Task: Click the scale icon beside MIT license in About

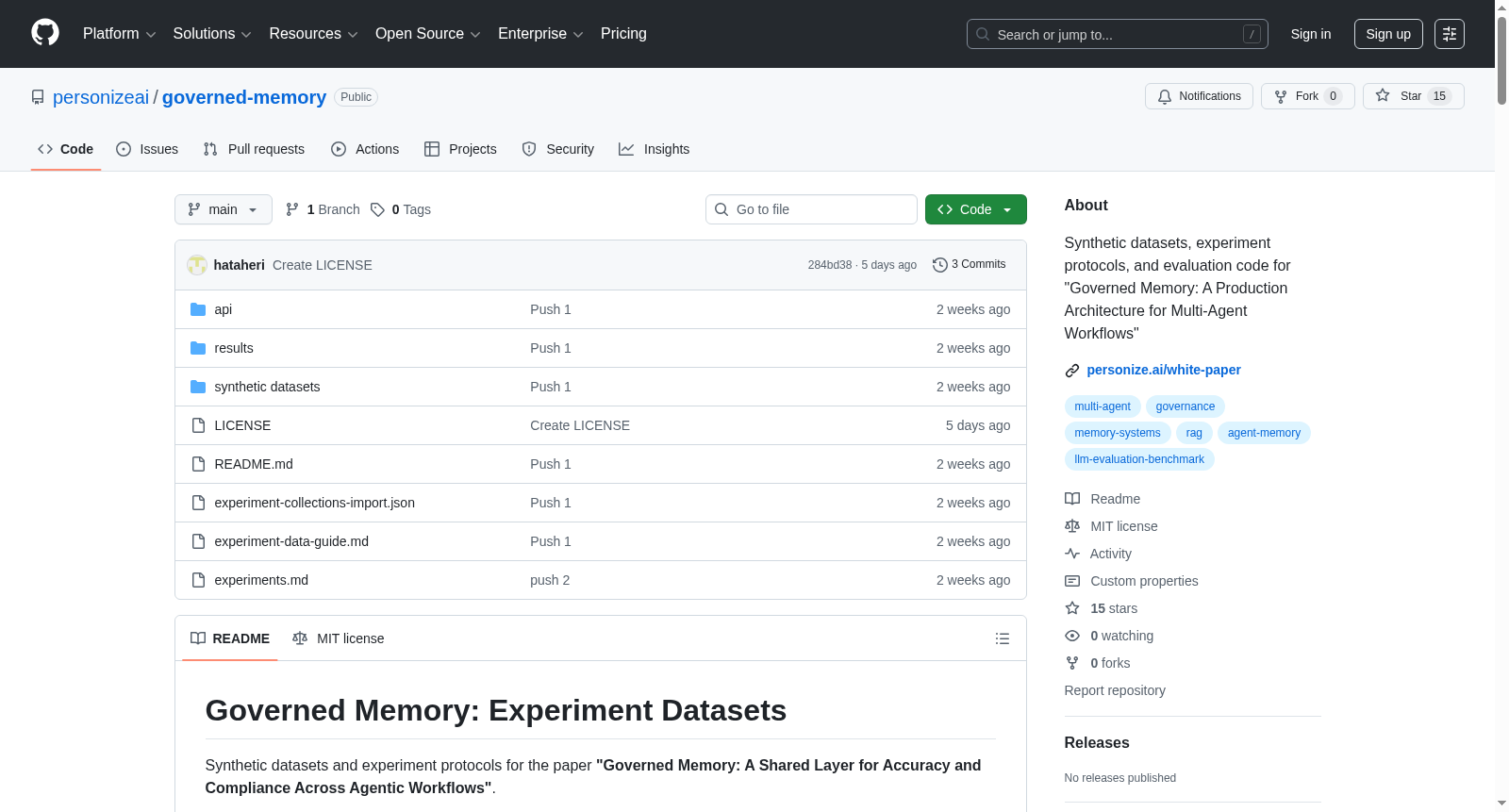Action: coord(1072,526)
